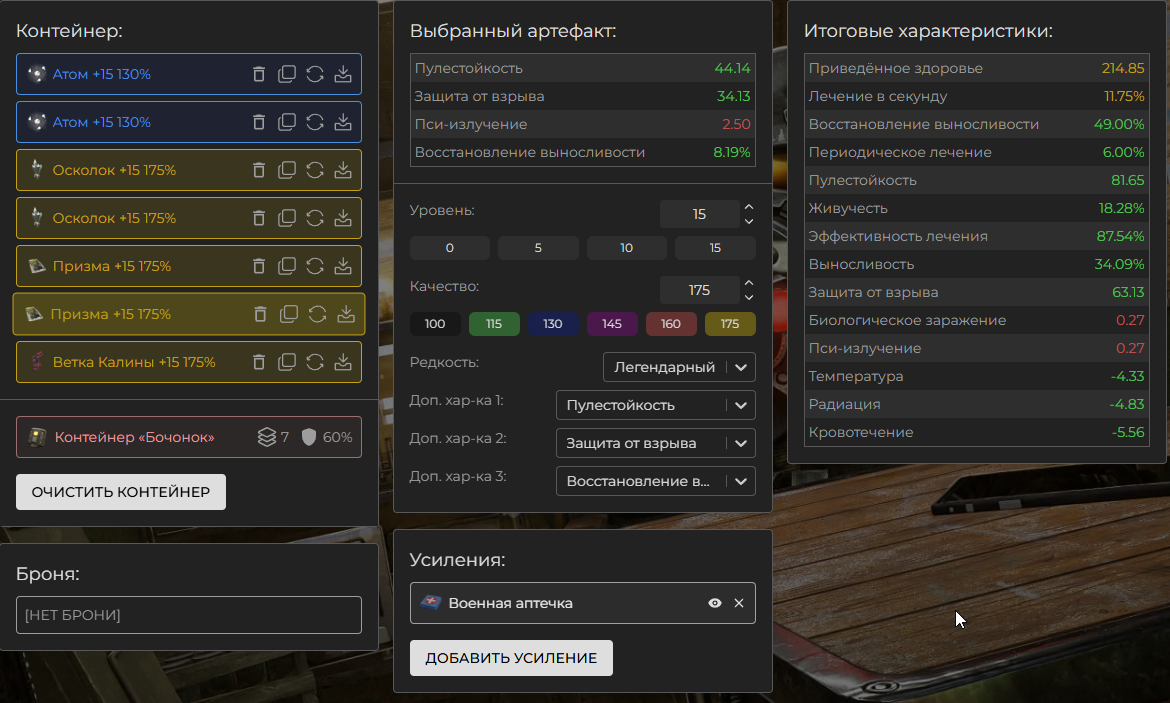
Task: Duplicate the first Осколок +15 175% artifact
Action: tap(287, 170)
